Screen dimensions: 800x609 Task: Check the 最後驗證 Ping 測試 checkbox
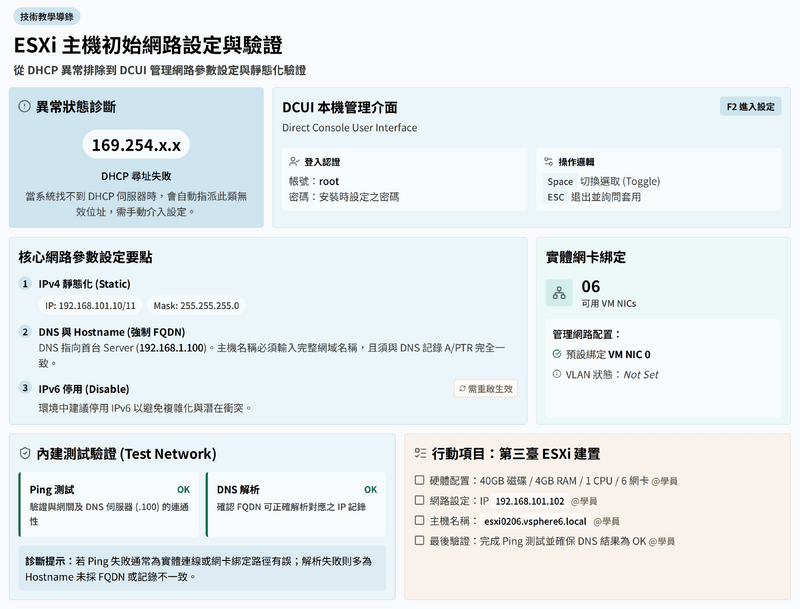pyautogui.click(x=420, y=541)
